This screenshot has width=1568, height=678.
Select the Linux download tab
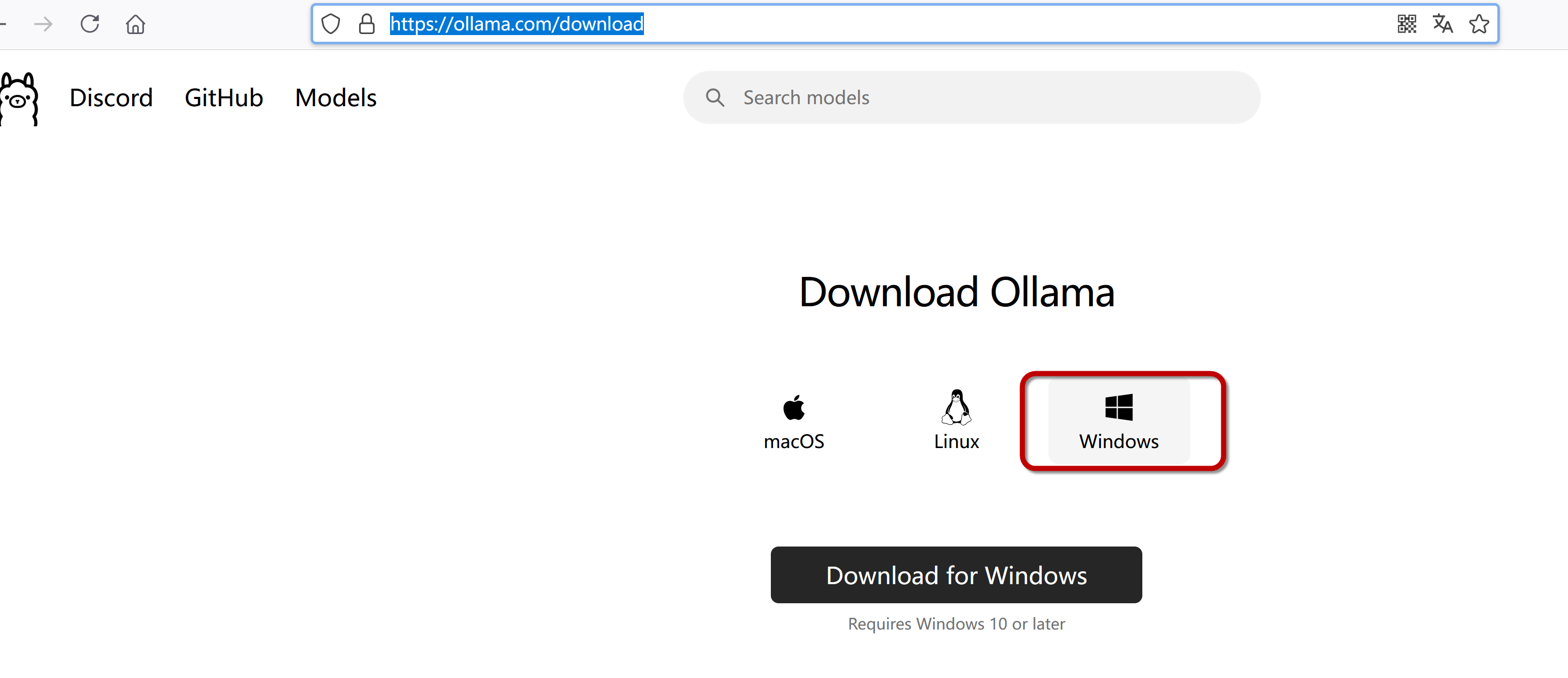956,421
